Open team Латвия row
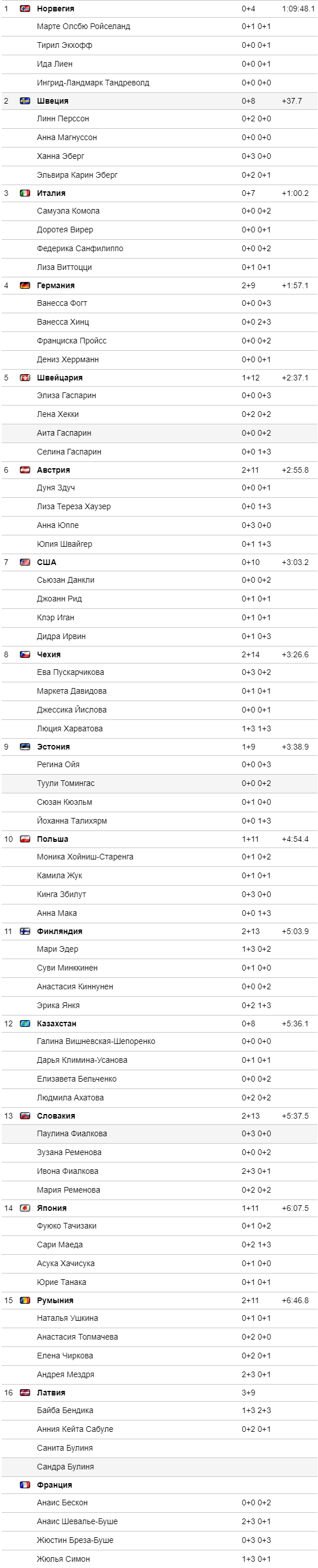Viewport: 318px width, 1568px height. 159,1392
